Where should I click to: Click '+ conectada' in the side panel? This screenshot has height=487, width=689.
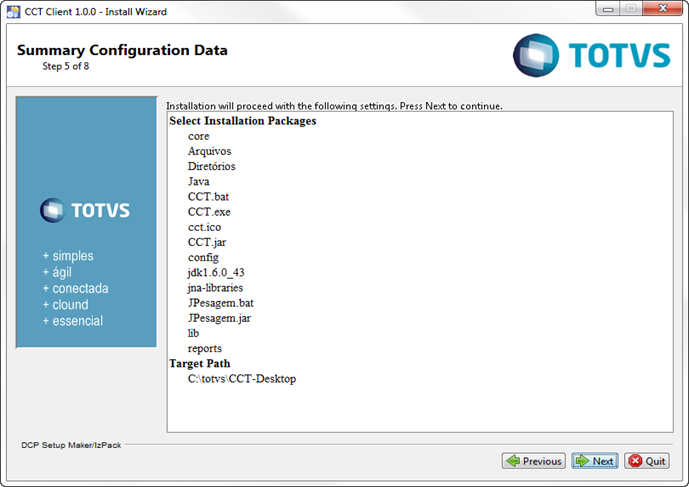coord(76,288)
